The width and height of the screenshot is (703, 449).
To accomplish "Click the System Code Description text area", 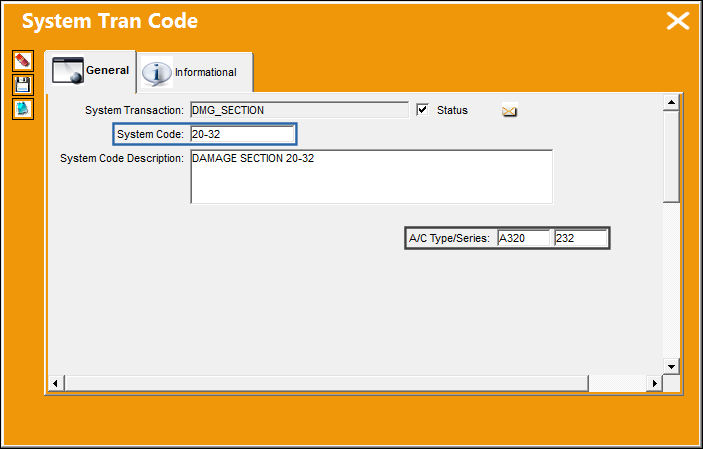I will pos(372,177).
